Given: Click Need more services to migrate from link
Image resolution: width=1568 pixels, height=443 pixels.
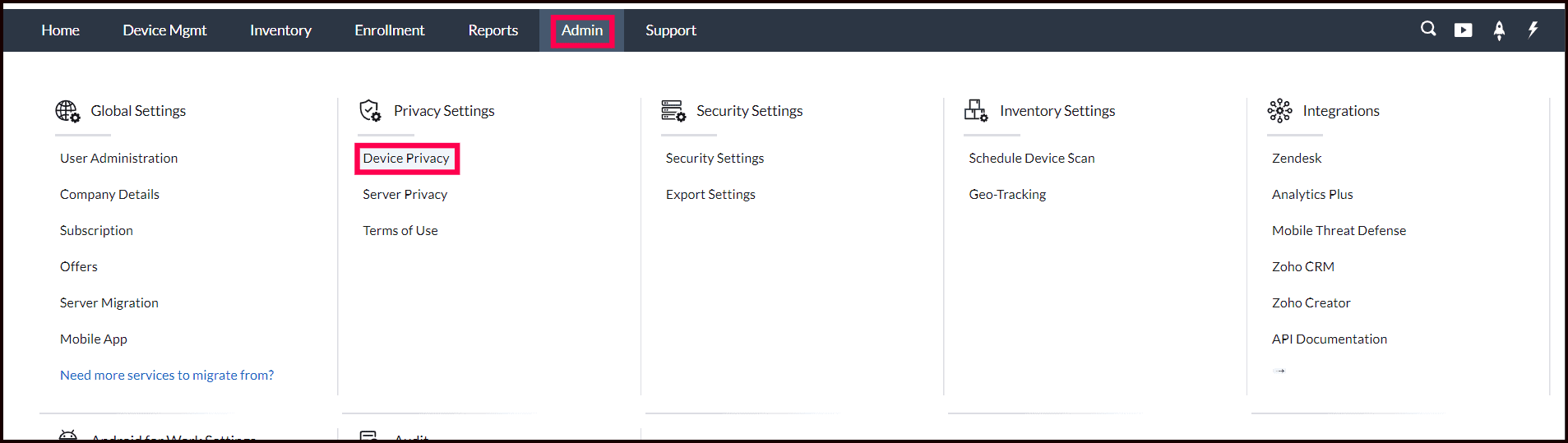Looking at the screenshot, I should 167,376.
